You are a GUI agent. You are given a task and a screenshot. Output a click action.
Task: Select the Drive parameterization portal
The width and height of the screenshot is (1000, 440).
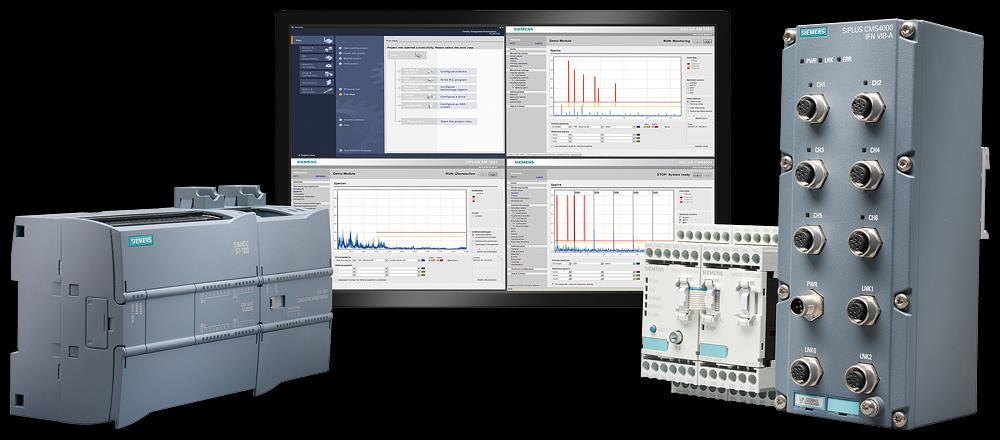(x=317, y=74)
